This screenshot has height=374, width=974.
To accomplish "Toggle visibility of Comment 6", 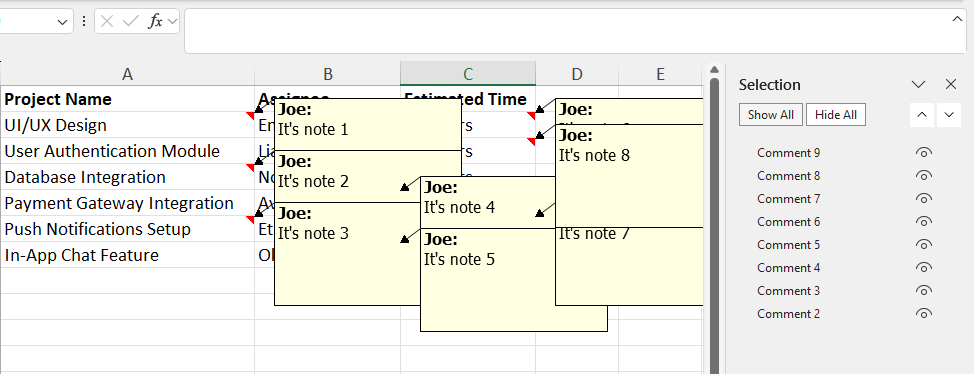I will (924, 222).
